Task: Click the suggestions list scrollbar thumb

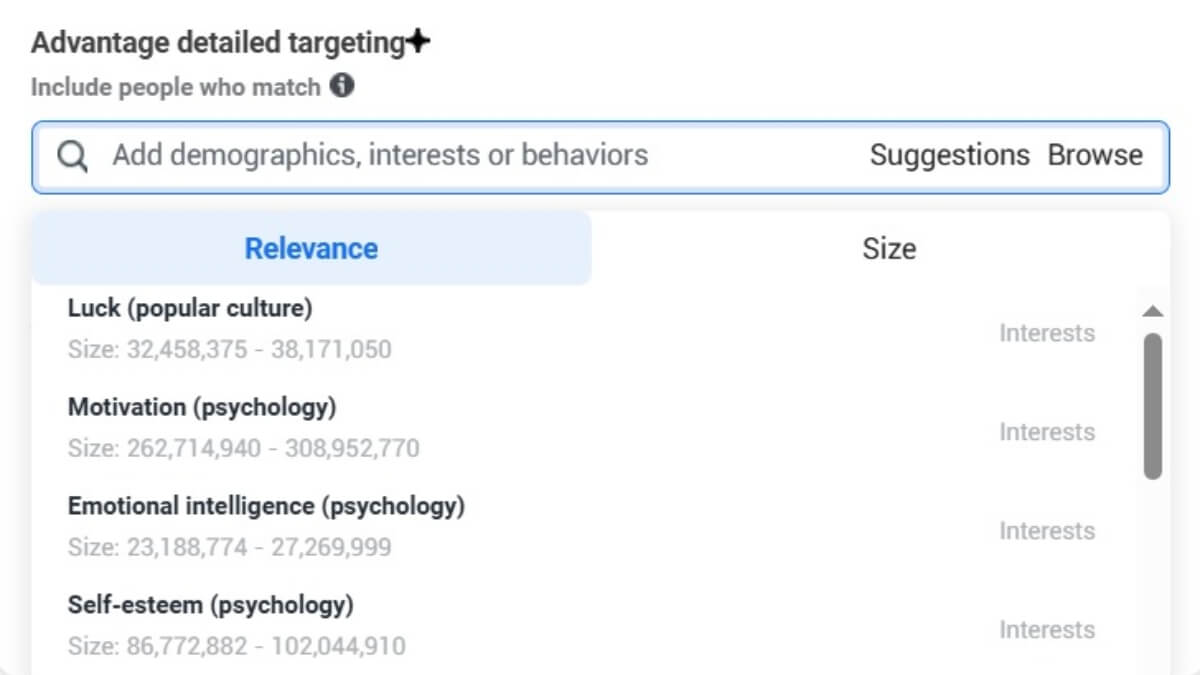Action: [1152, 405]
